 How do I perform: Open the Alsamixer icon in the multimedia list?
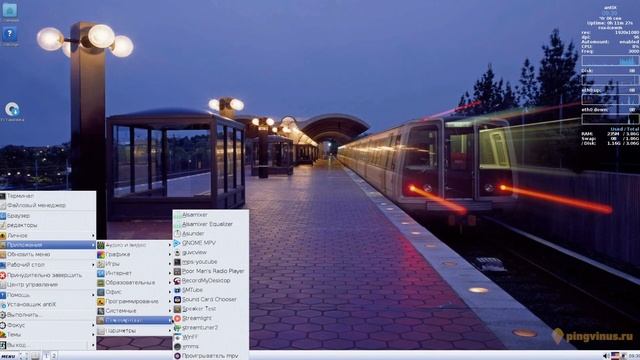point(177,215)
